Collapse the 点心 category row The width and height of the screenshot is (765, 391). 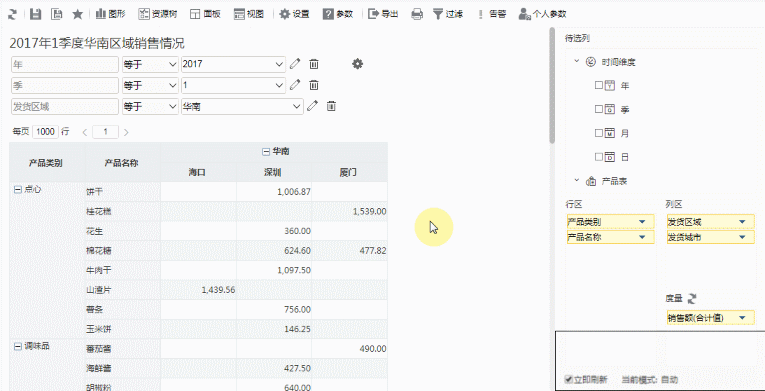tap(18, 189)
